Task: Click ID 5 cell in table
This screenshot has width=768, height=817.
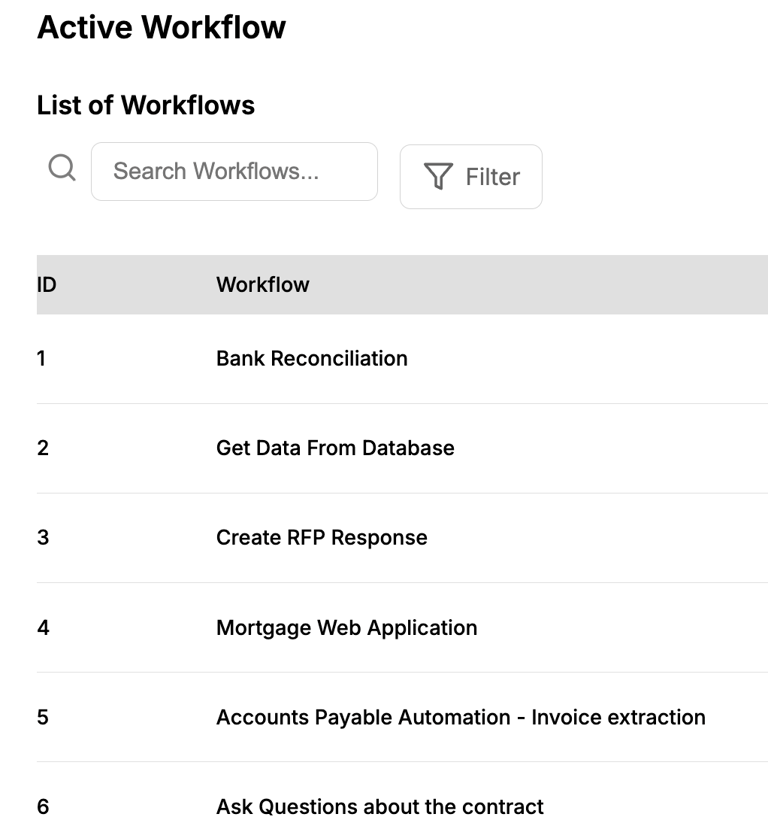Action: [x=42, y=717]
